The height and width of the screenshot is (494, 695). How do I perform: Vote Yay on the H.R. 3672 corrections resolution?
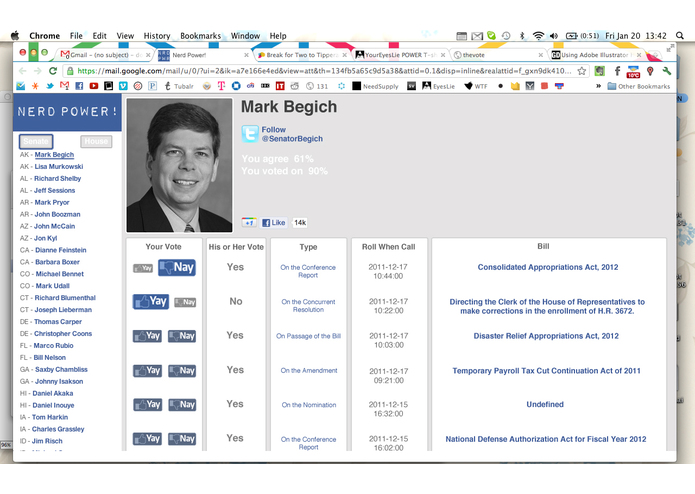pos(151,301)
